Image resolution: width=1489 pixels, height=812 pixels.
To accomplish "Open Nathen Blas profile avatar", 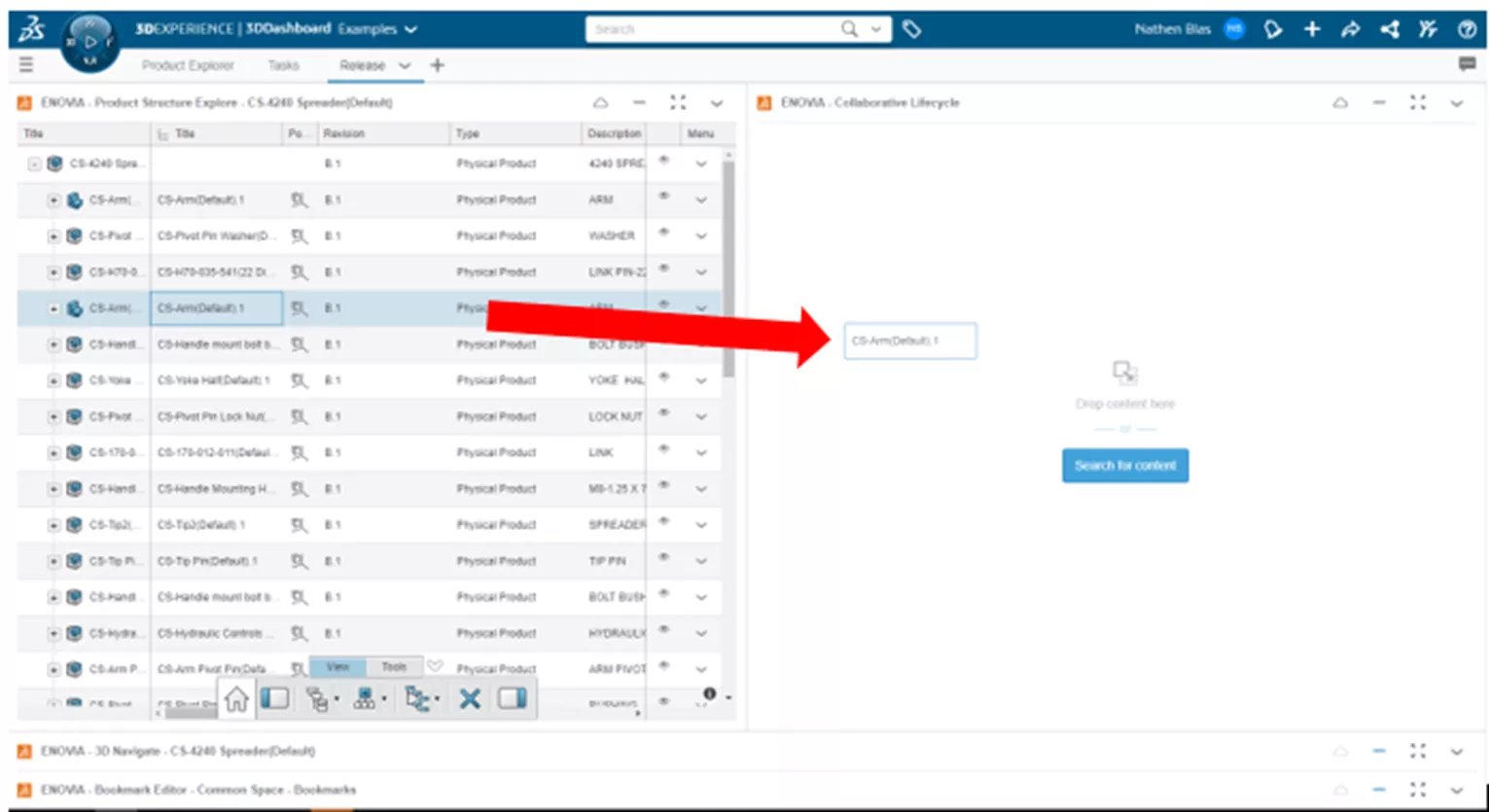I will point(1233,29).
